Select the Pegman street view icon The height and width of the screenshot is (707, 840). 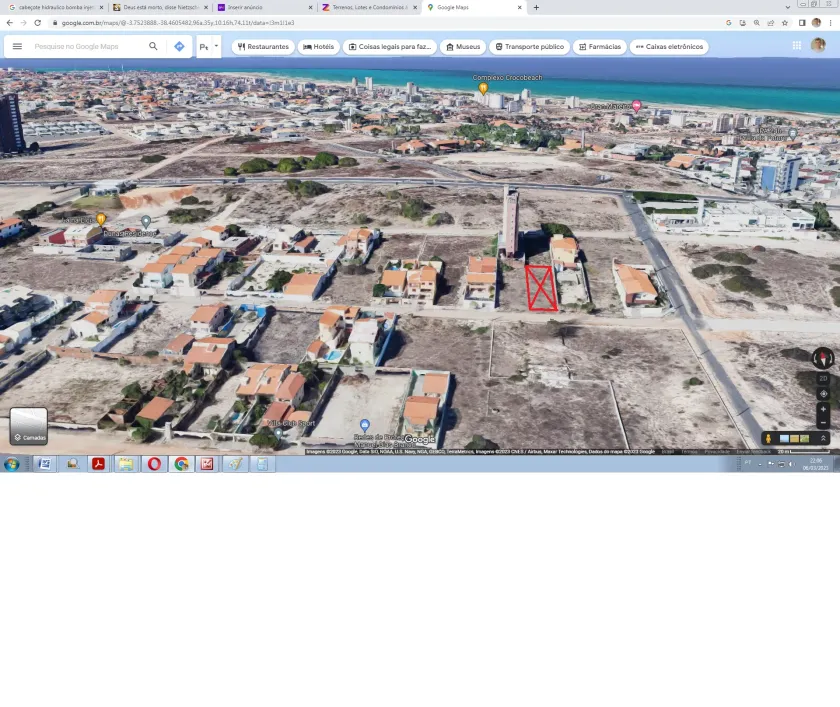pyautogui.click(x=768, y=438)
